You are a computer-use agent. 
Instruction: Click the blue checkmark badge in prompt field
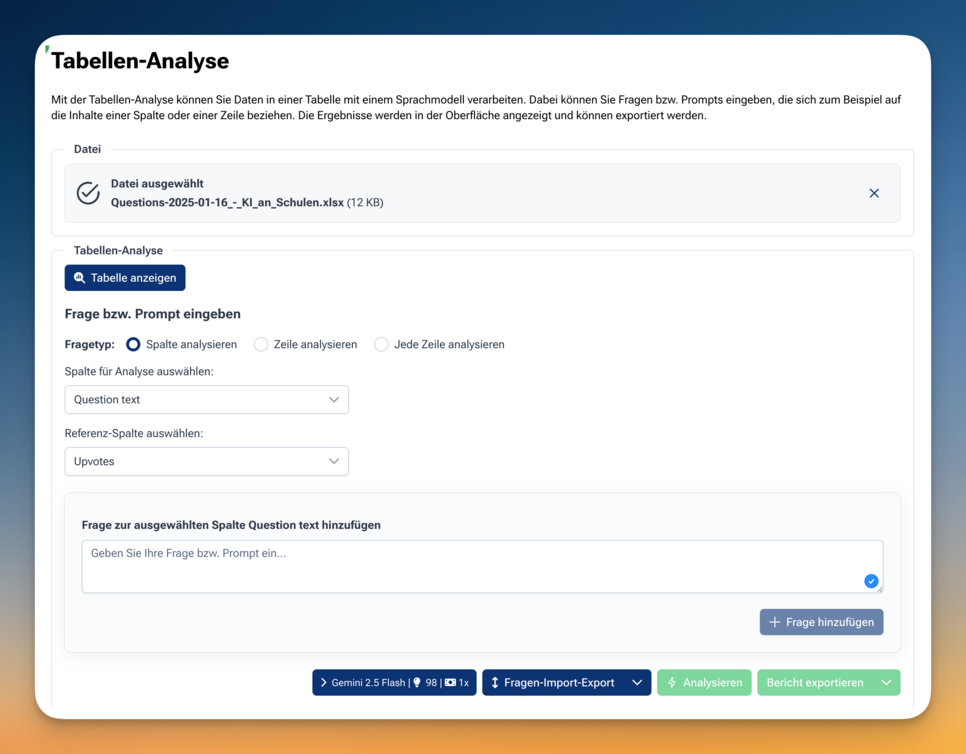pyautogui.click(x=871, y=581)
